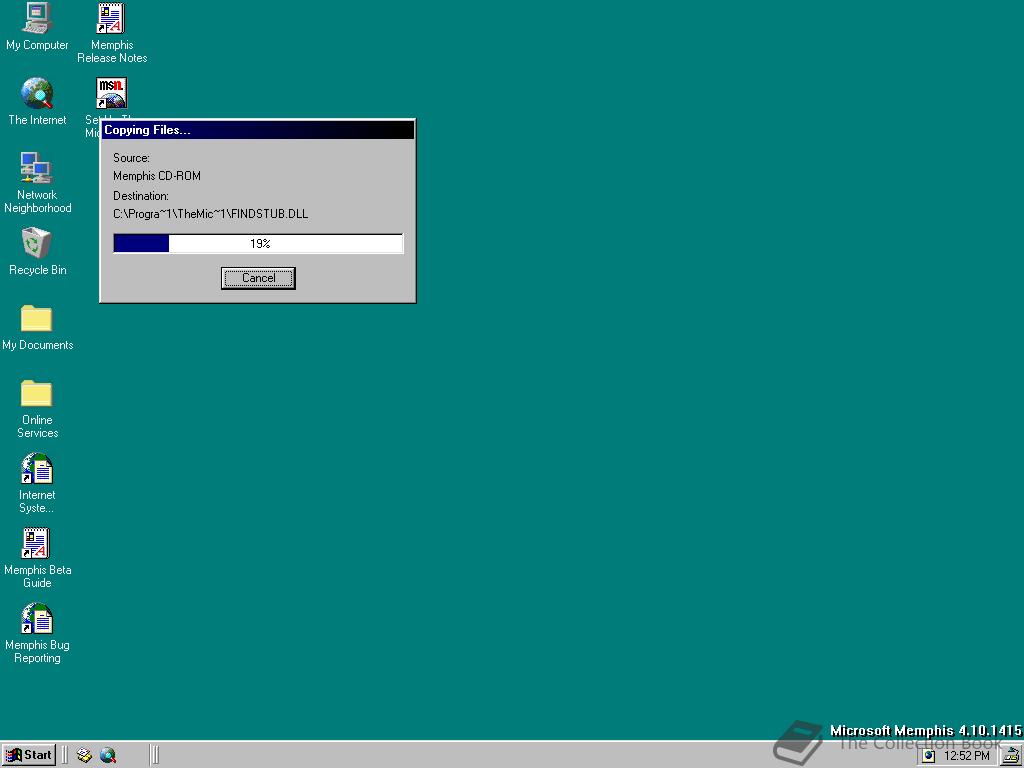Click the Memphis CD-ROM source text
This screenshot has width=1024, height=768.
click(x=157, y=176)
